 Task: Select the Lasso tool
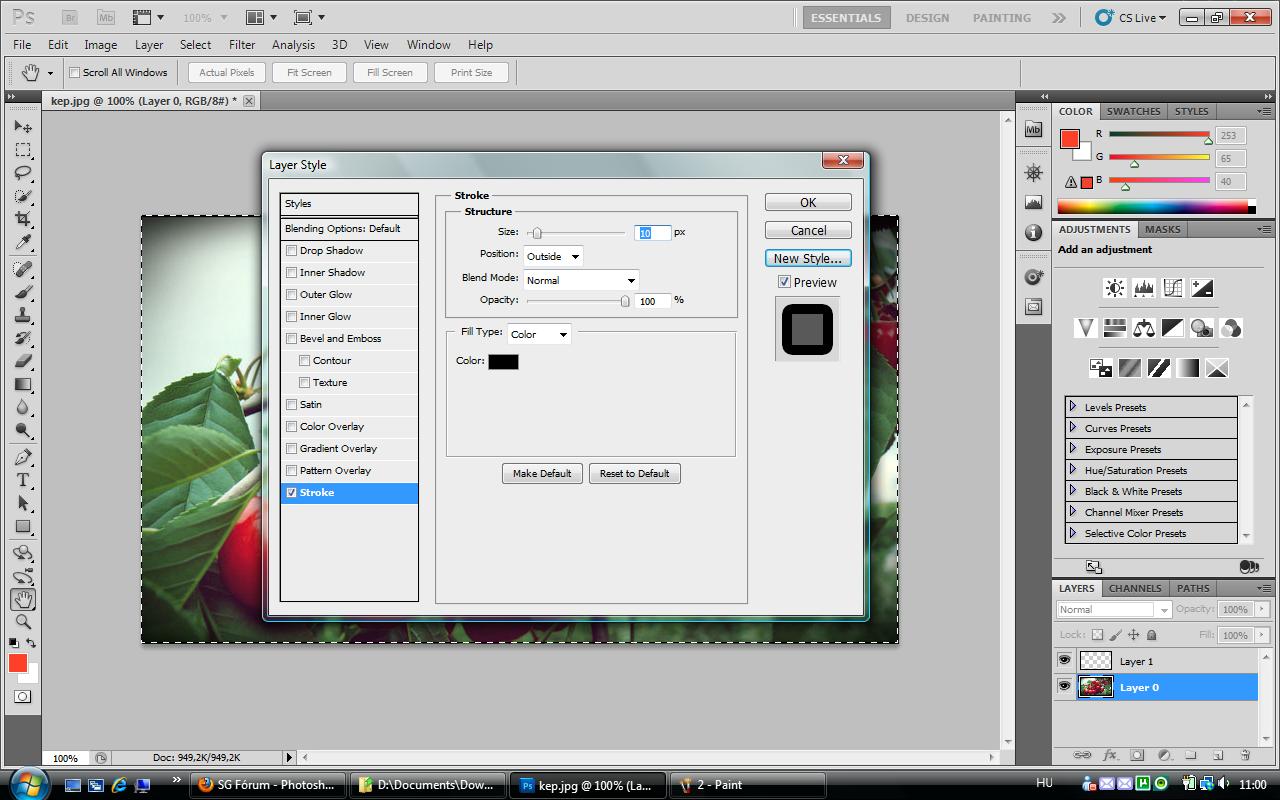coord(23,173)
